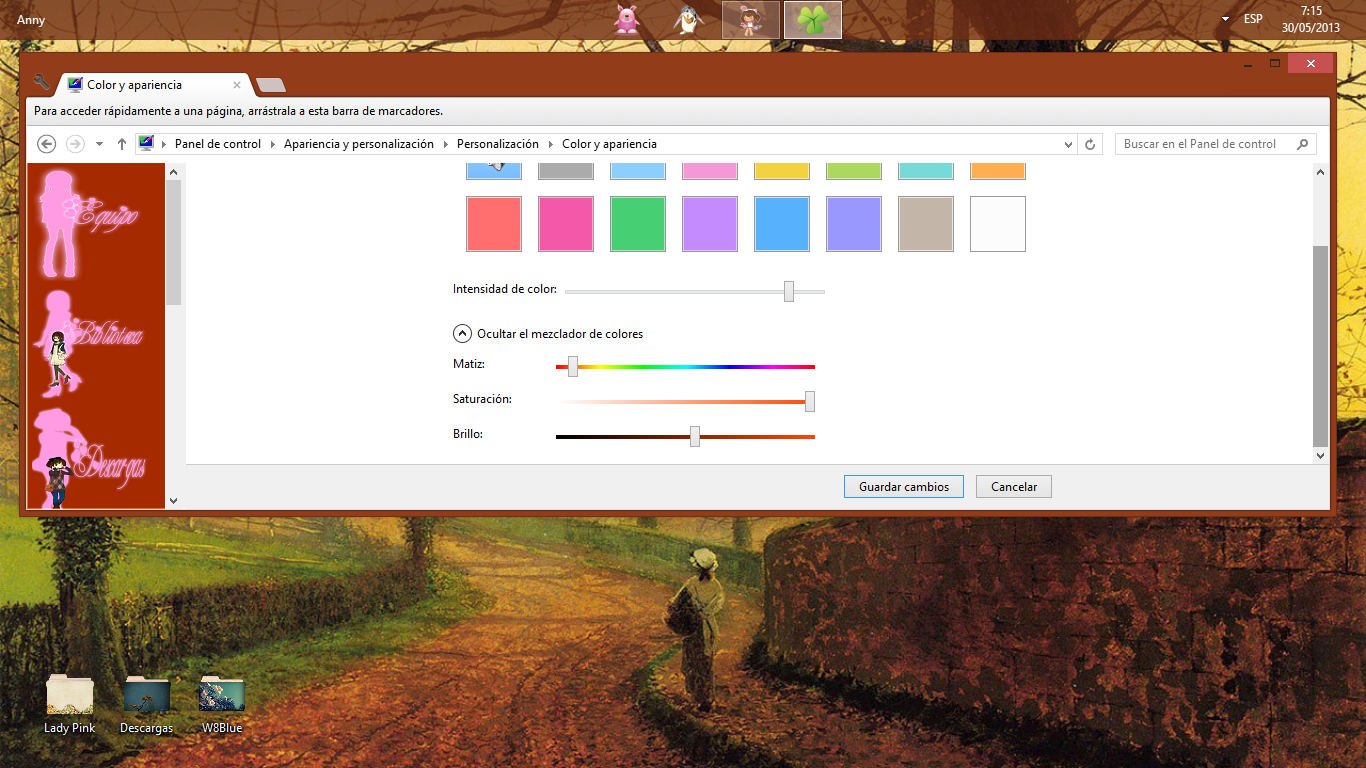
Task: Navigate to Panel de control breadcrumb
Action: (x=218, y=144)
